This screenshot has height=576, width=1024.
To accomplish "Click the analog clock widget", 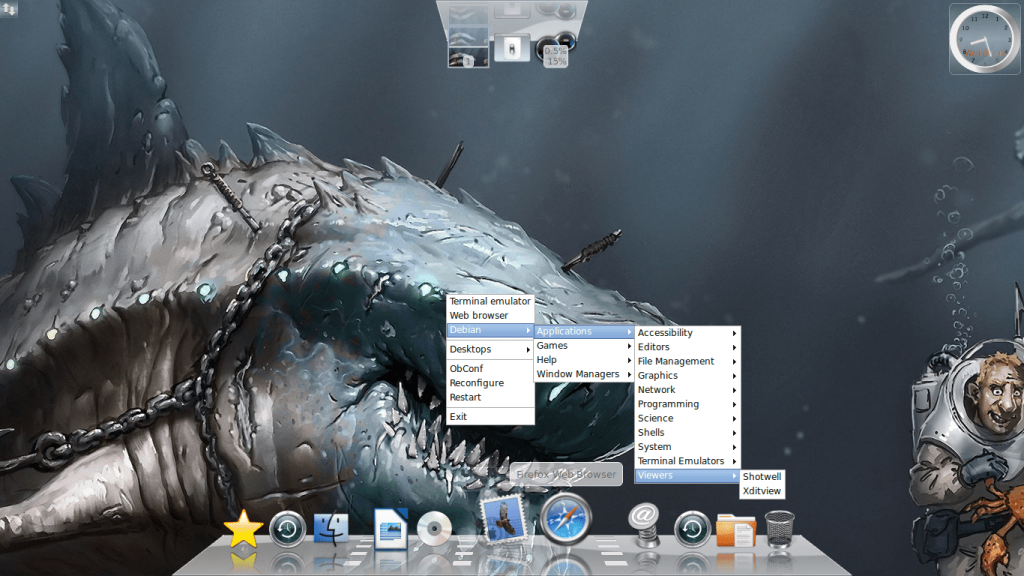I will [x=984, y=39].
